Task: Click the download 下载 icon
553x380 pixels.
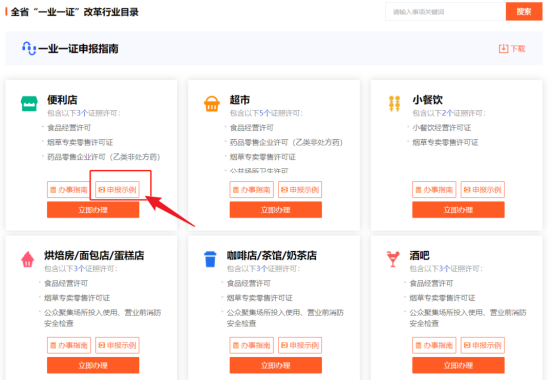Action: tap(503, 48)
